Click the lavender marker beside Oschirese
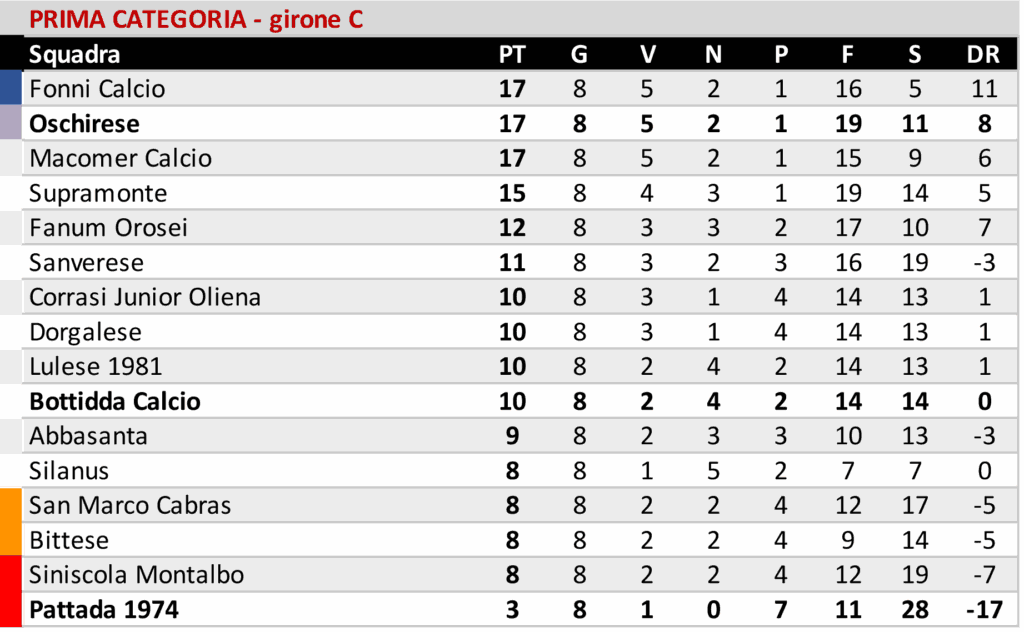The width and height of the screenshot is (1024, 632). pyautogui.click(x=11, y=123)
